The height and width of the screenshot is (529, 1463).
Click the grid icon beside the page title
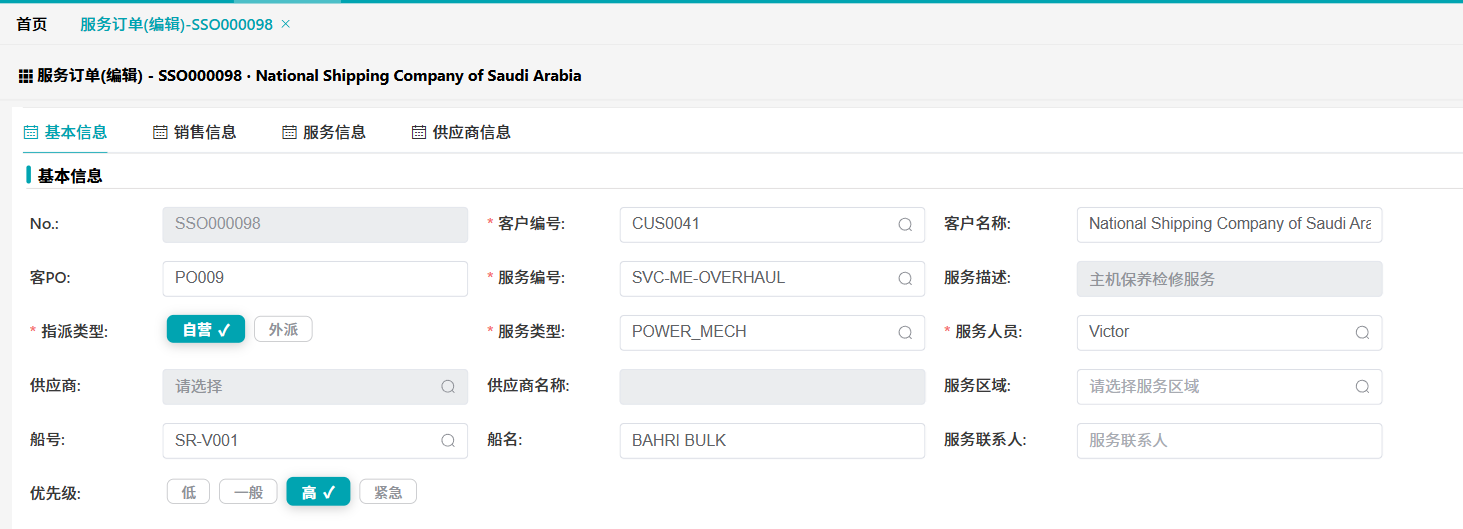26,76
